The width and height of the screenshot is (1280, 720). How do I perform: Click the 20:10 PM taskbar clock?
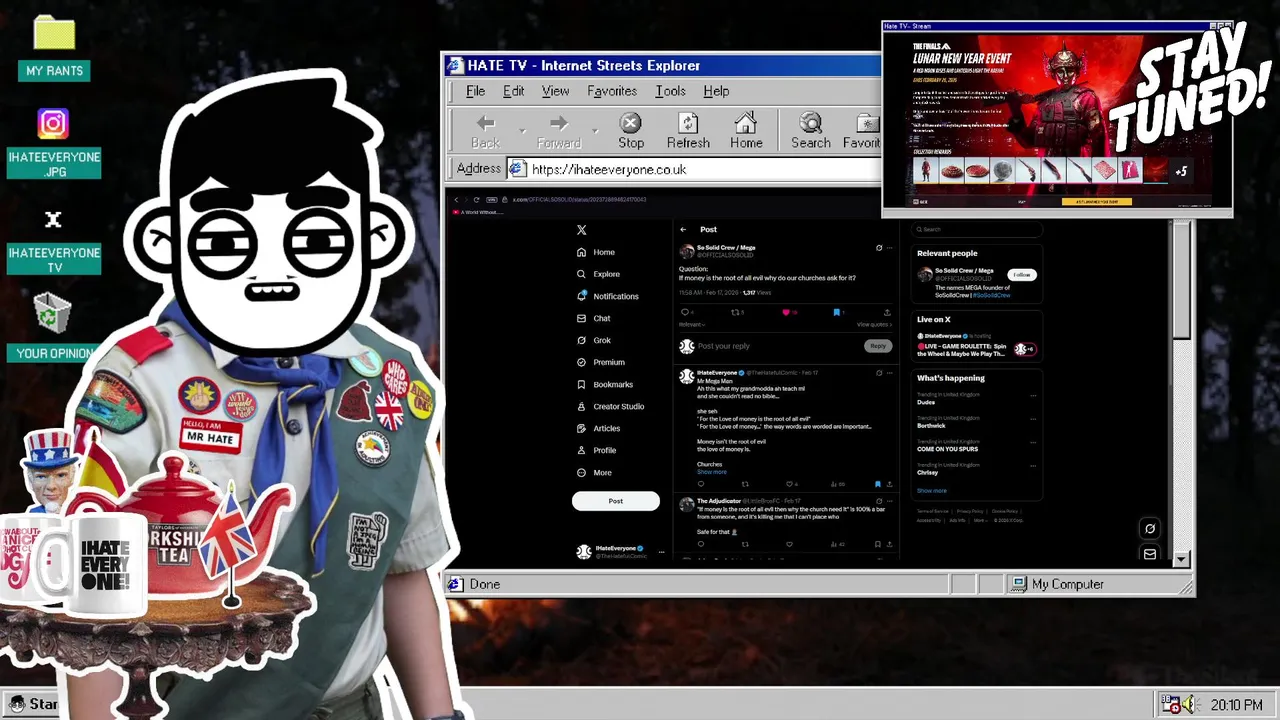1236,705
